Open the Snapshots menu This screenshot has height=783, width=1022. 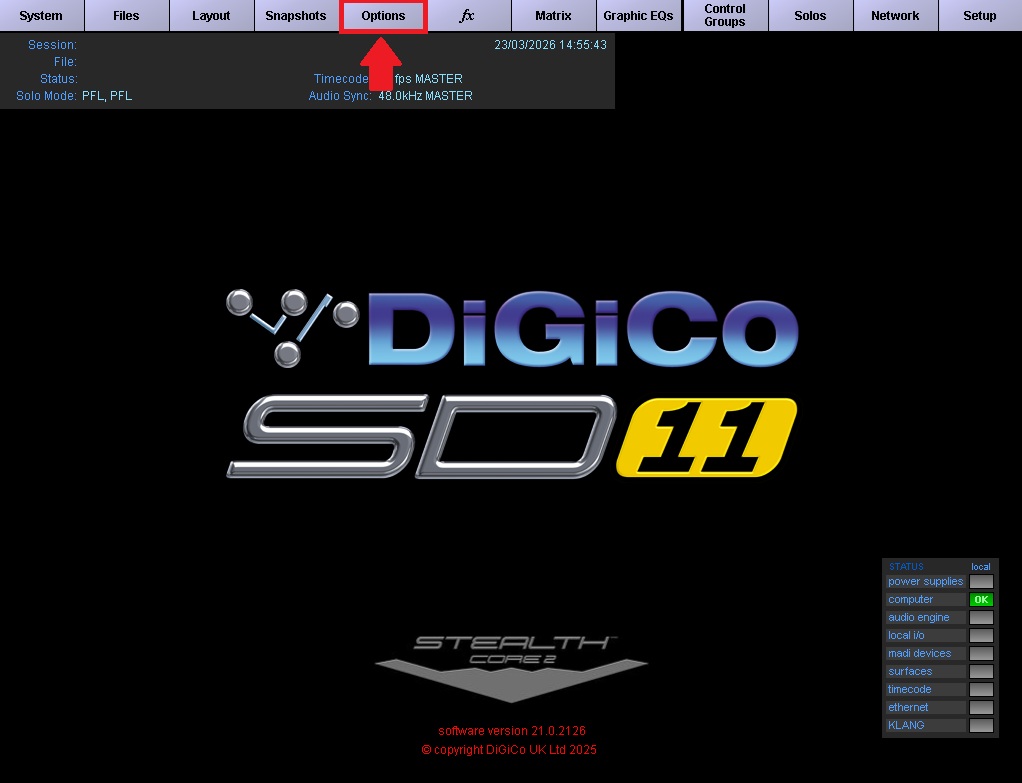tap(296, 16)
